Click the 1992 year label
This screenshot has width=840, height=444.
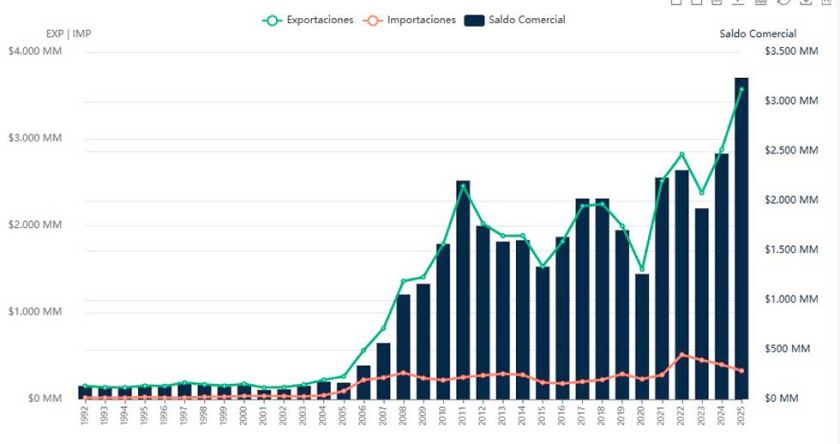tap(85, 415)
